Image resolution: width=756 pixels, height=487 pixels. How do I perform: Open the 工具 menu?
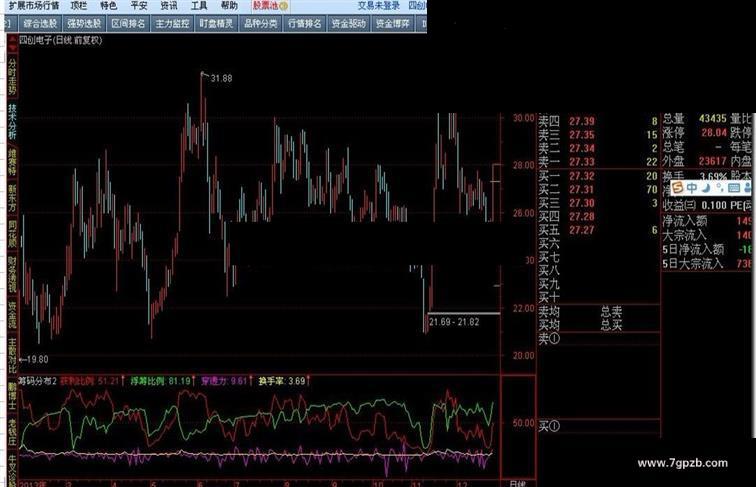[199, 6]
